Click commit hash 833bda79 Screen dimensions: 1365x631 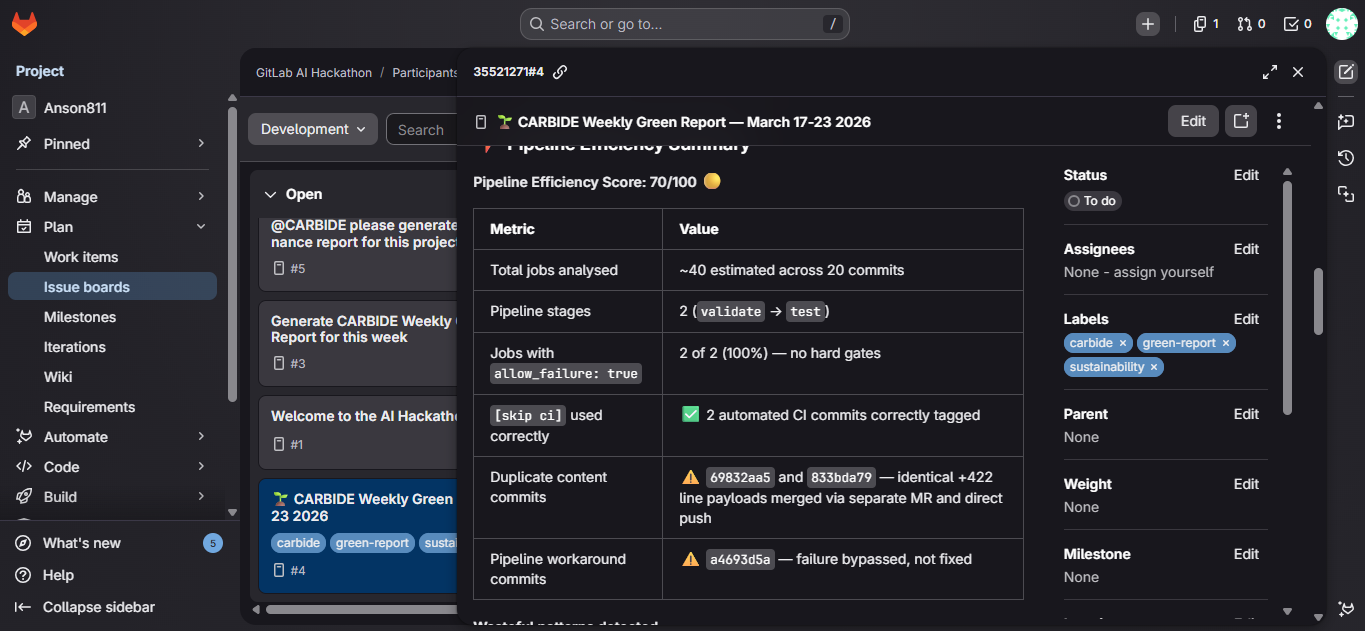coord(841,477)
